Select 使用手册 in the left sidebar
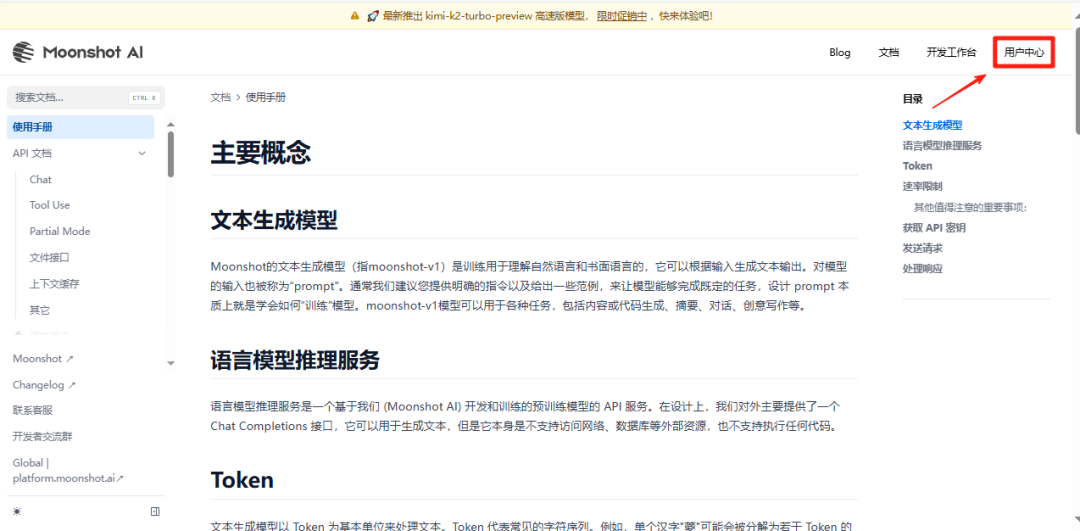 pyautogui.click(x=81, y=127)
